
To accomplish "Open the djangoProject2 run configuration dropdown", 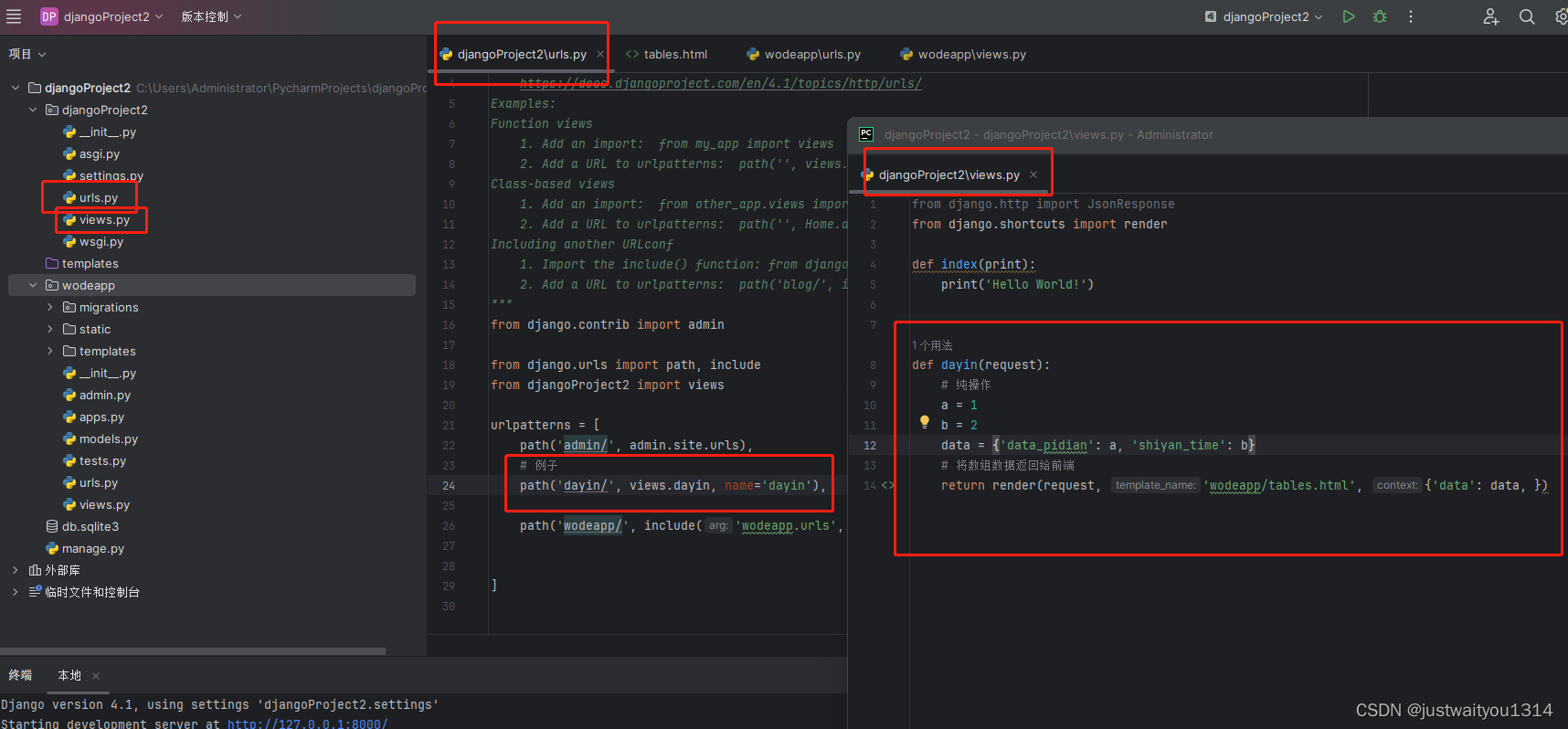I will [1264, 16].
